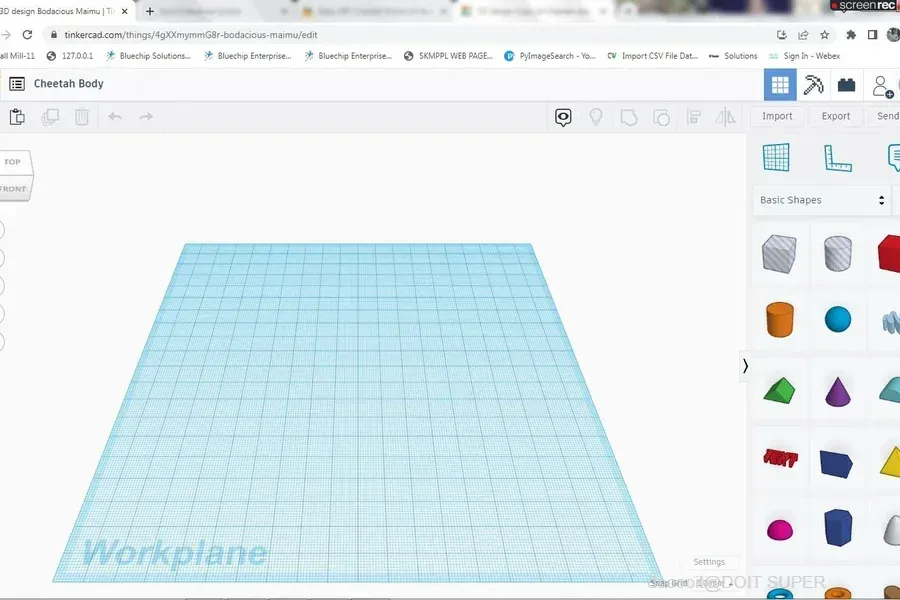This screenshot has height=600, width=900.
Task: Open the 127.0.0.1 bookmark
Action: coord(70,56)
